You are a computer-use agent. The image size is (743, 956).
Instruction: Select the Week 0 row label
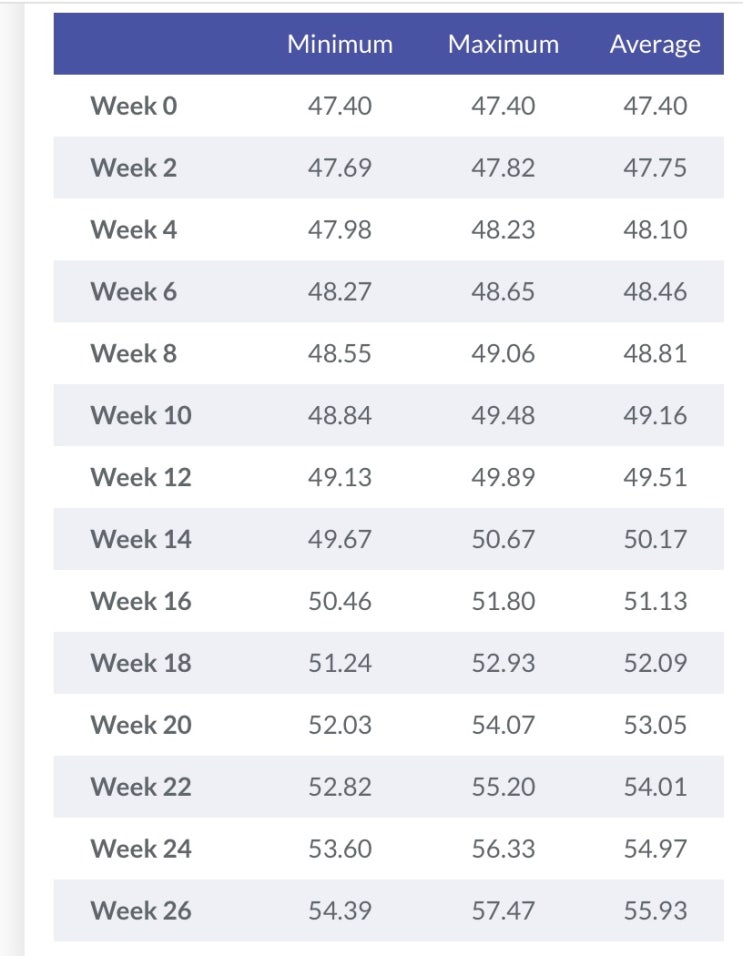point(134,106)
